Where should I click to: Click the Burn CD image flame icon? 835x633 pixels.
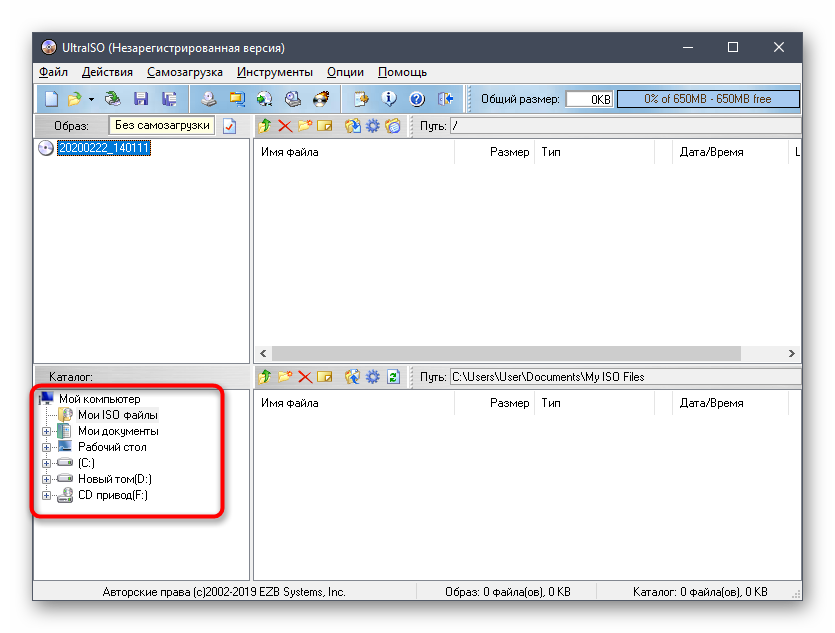point(321,99)
